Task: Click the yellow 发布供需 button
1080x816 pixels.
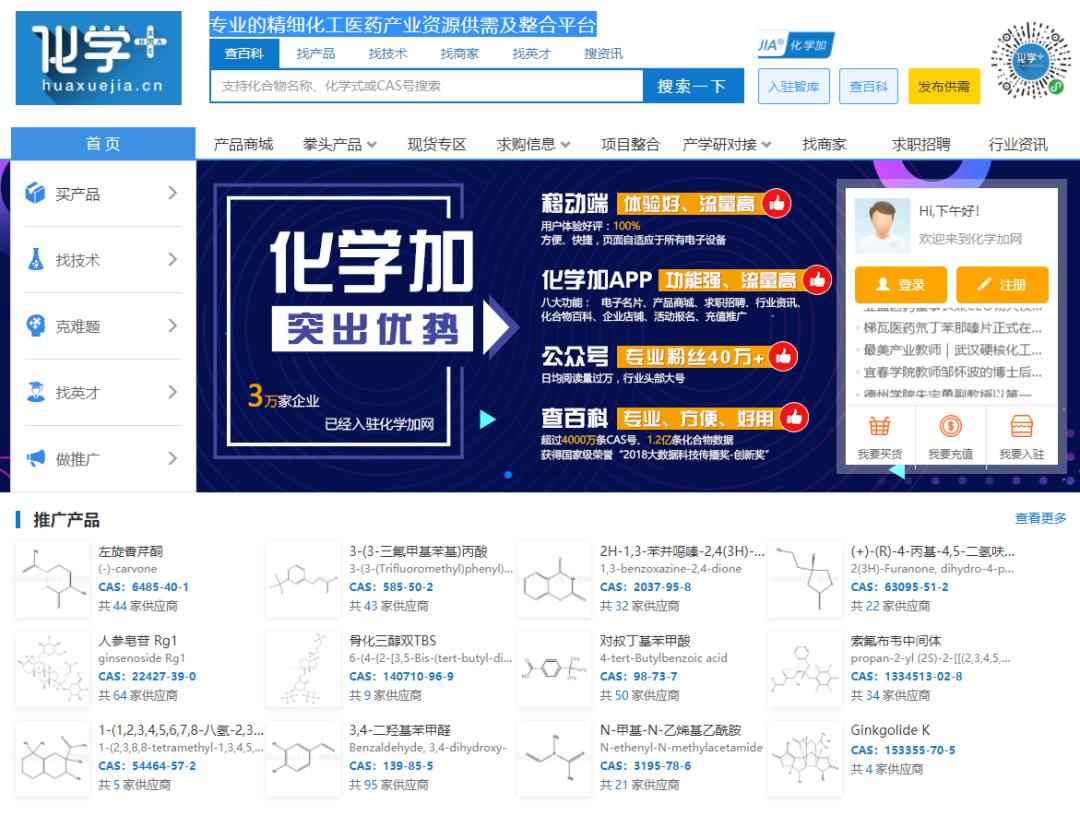Action: (944, 87)
